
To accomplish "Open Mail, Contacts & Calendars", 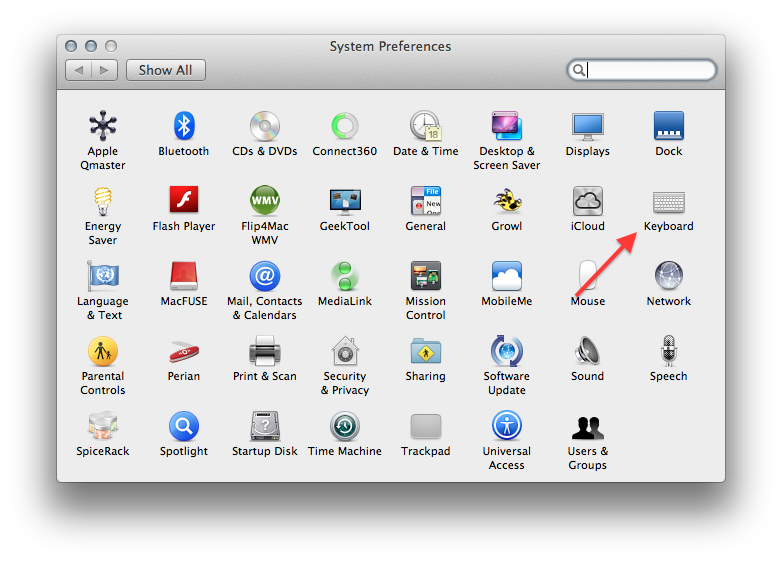I will pyautogui.click(x=265, y=276).
